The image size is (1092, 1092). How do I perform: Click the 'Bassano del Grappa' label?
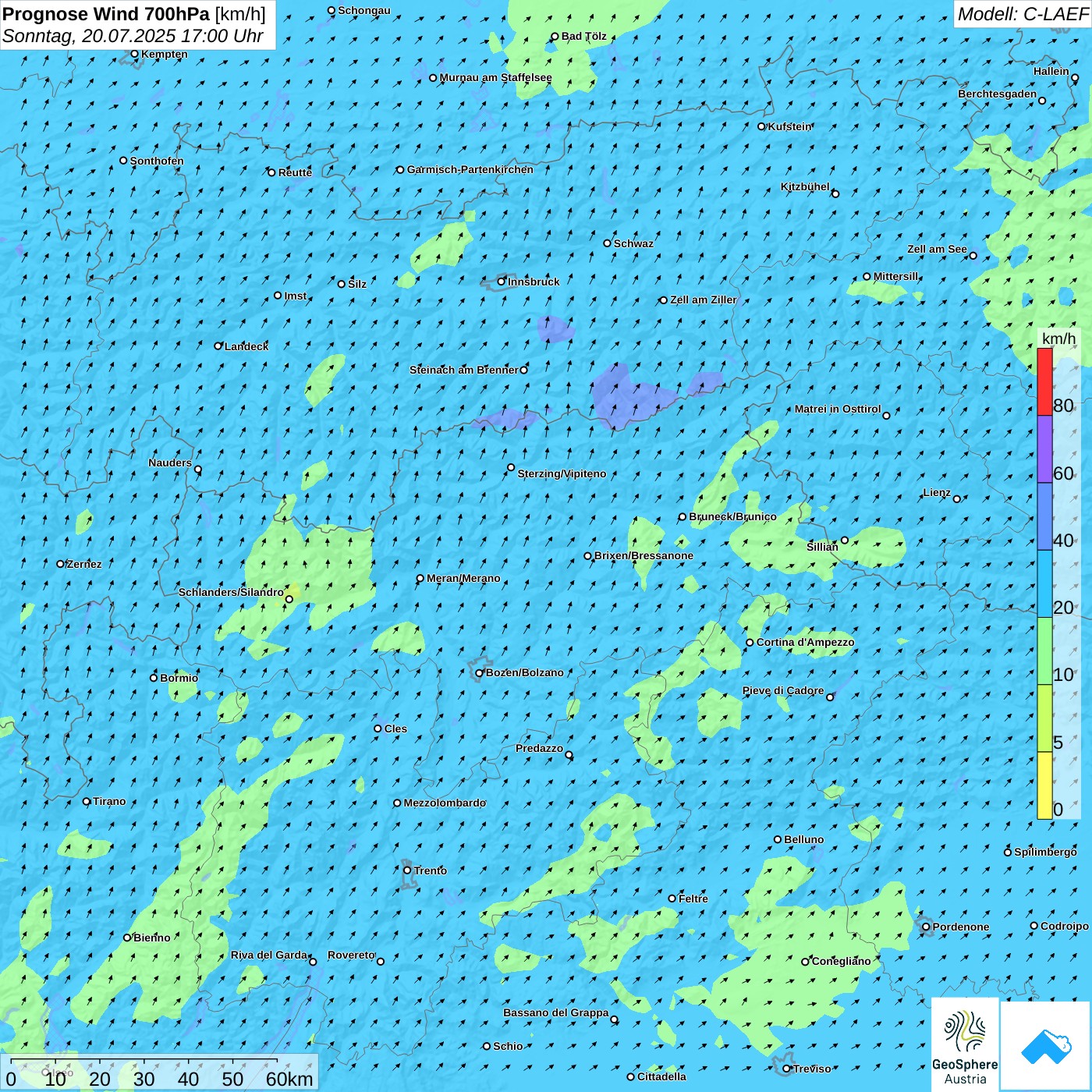click(556, 1012)
